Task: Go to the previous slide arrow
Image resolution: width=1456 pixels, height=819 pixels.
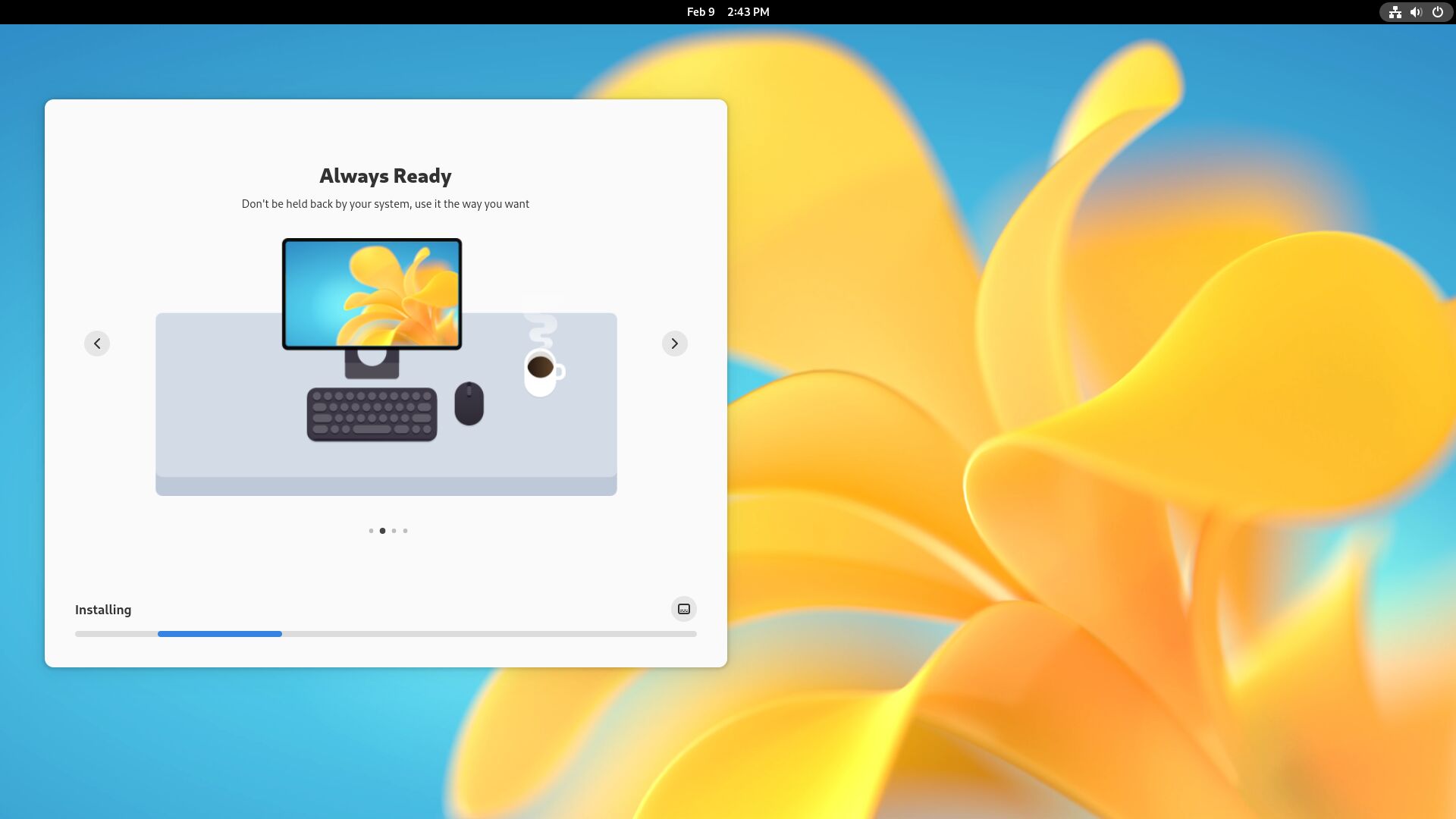Action: [x=97, y=344]
